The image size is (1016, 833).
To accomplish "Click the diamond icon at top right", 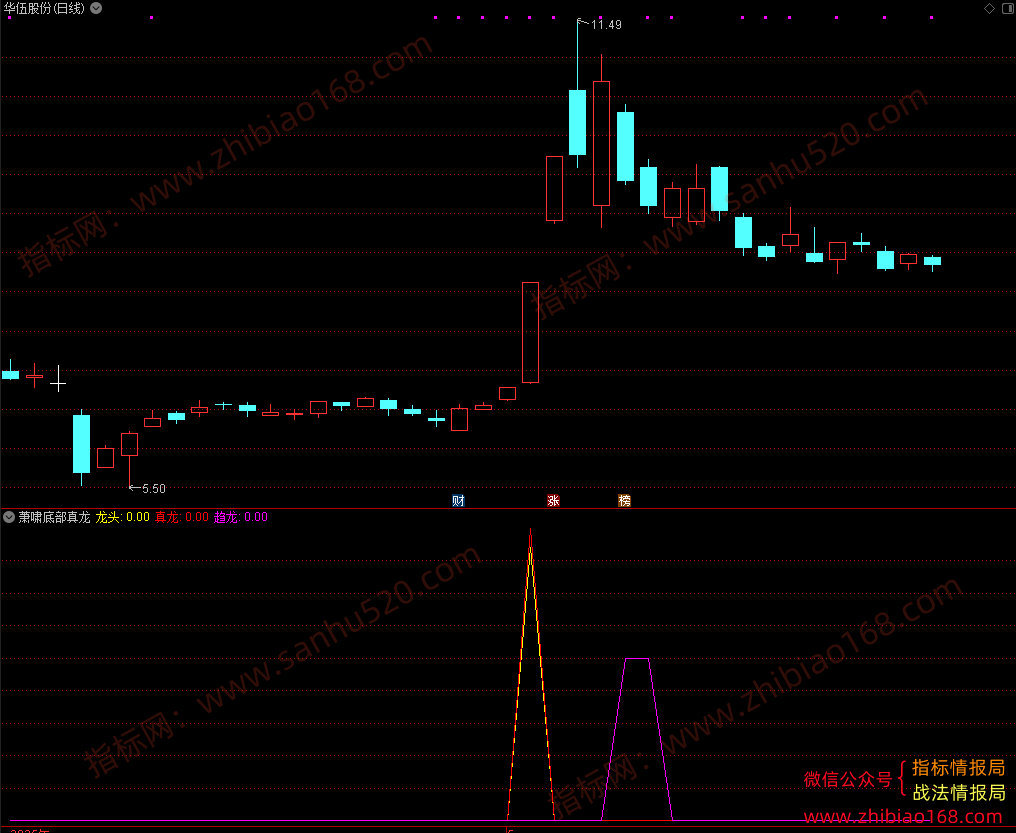I will [989, 8].
